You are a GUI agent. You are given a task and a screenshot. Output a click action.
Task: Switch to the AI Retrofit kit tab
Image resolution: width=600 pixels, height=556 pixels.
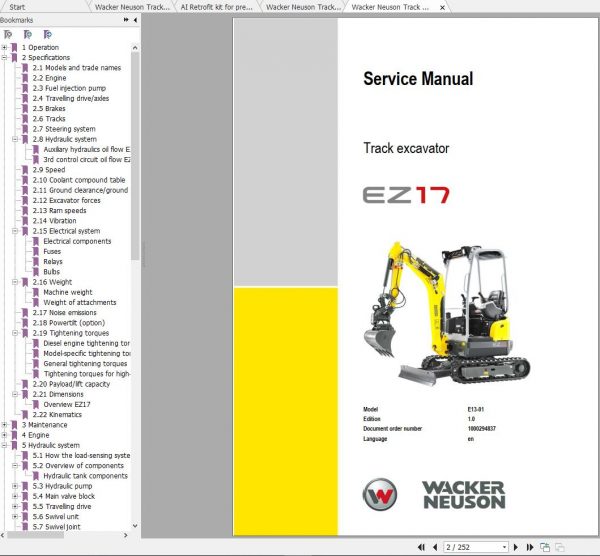point(216,7)
